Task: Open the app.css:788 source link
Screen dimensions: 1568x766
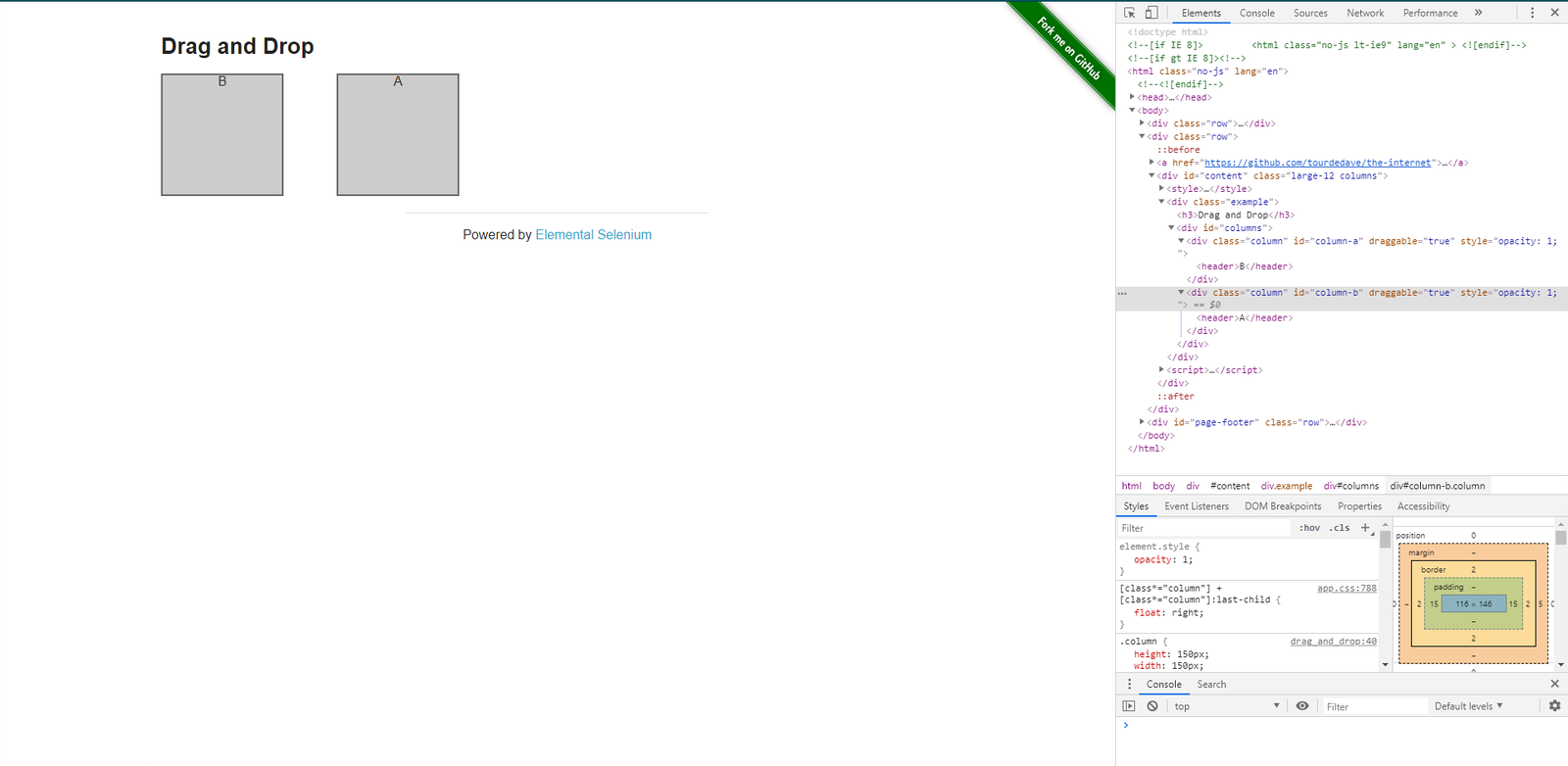Action: click(1347, 589)
